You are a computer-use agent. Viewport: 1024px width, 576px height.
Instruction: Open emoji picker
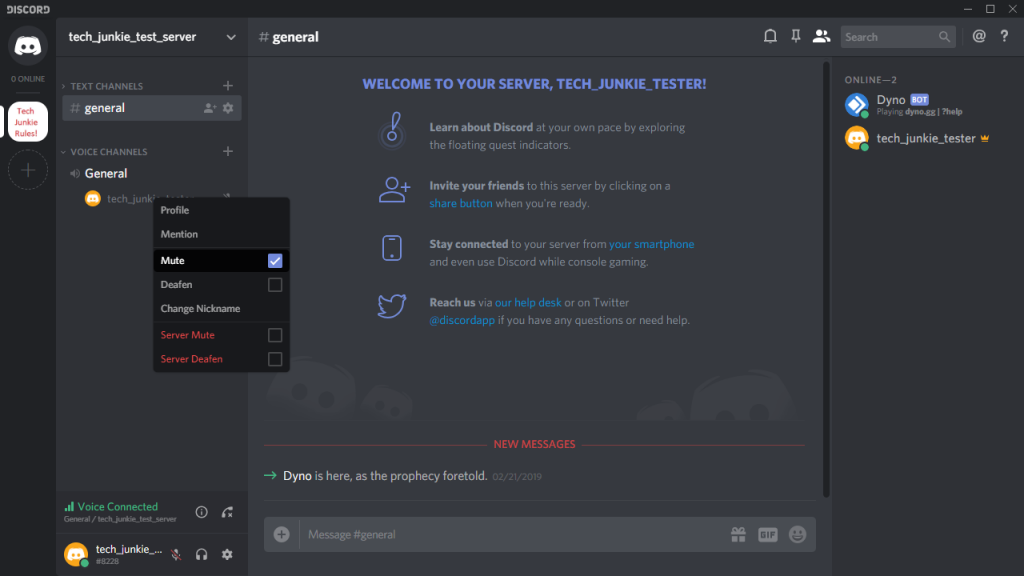797,534
